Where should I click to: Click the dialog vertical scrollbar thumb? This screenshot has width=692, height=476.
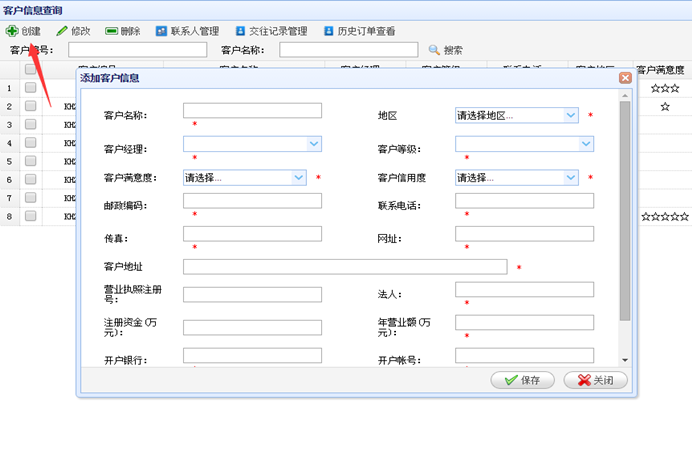pos(625,211)
